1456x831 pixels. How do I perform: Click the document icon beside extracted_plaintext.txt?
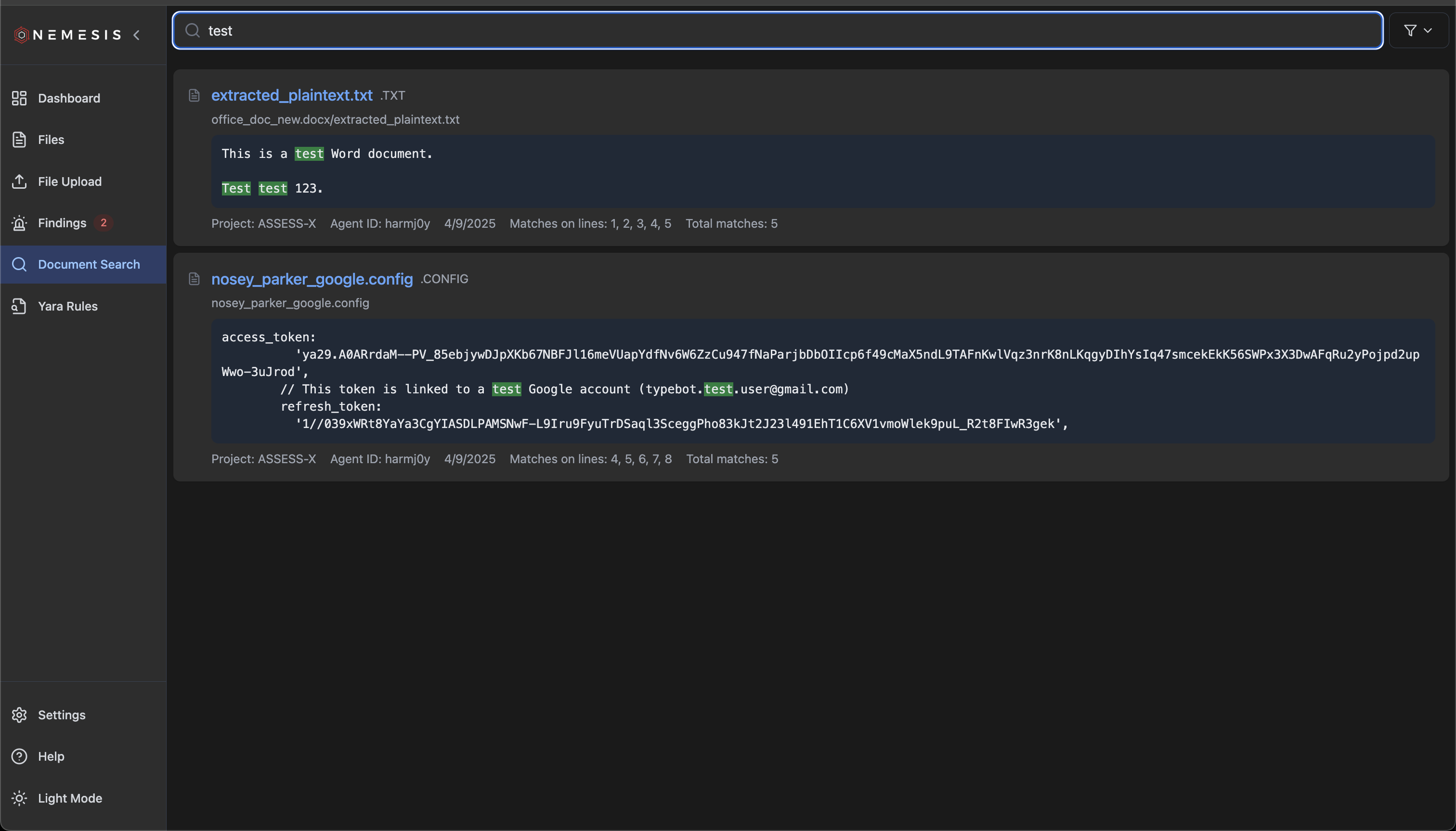(194, 95)
